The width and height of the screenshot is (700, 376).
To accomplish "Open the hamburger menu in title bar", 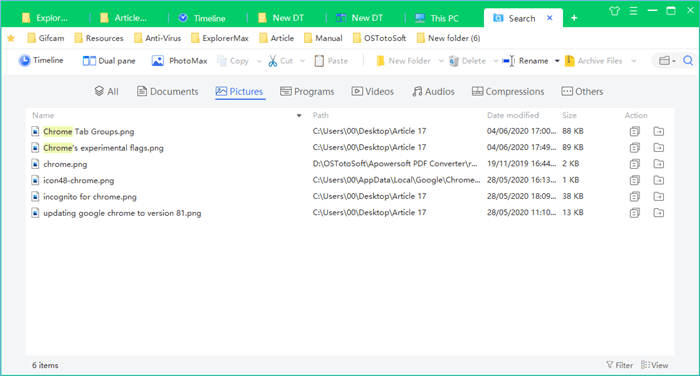I will (633, 11).
